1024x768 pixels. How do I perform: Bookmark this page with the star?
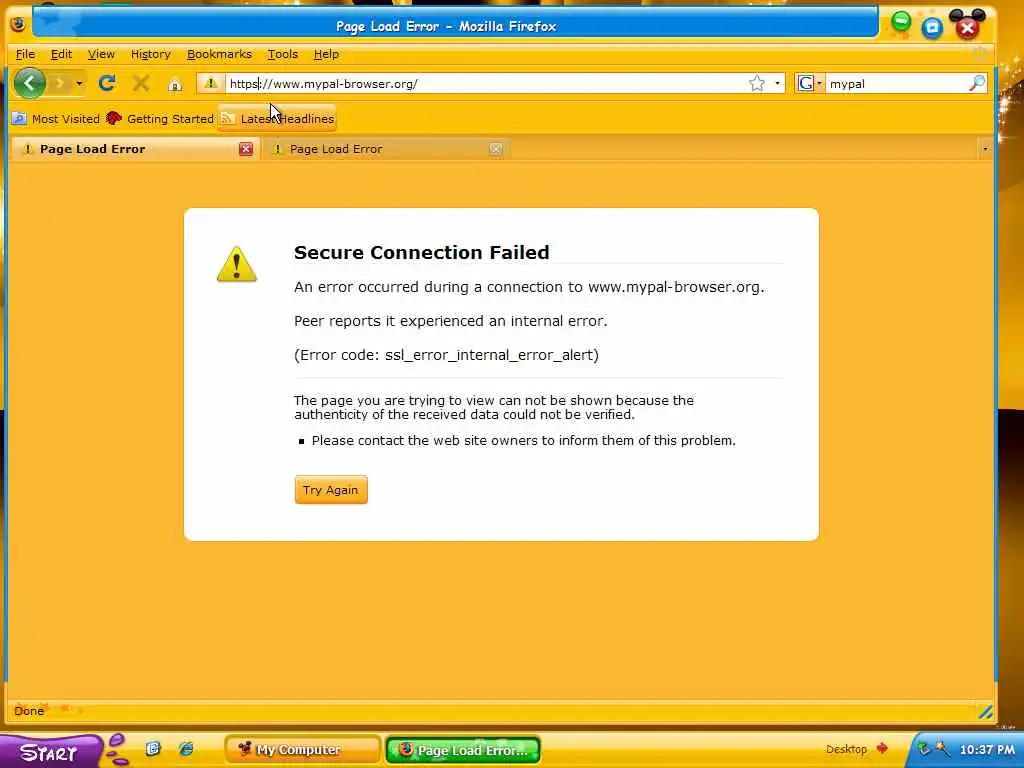click(x=757, y=83)
